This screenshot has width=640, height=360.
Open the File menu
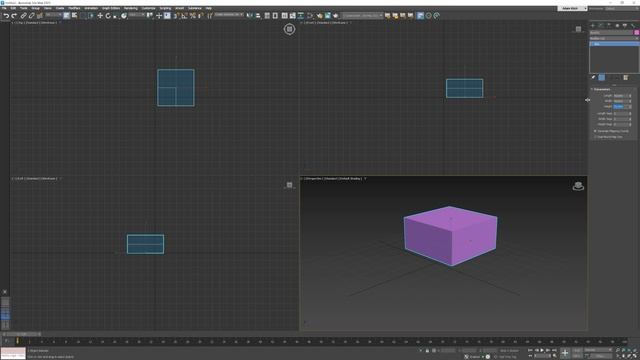(x=4, y=8)
